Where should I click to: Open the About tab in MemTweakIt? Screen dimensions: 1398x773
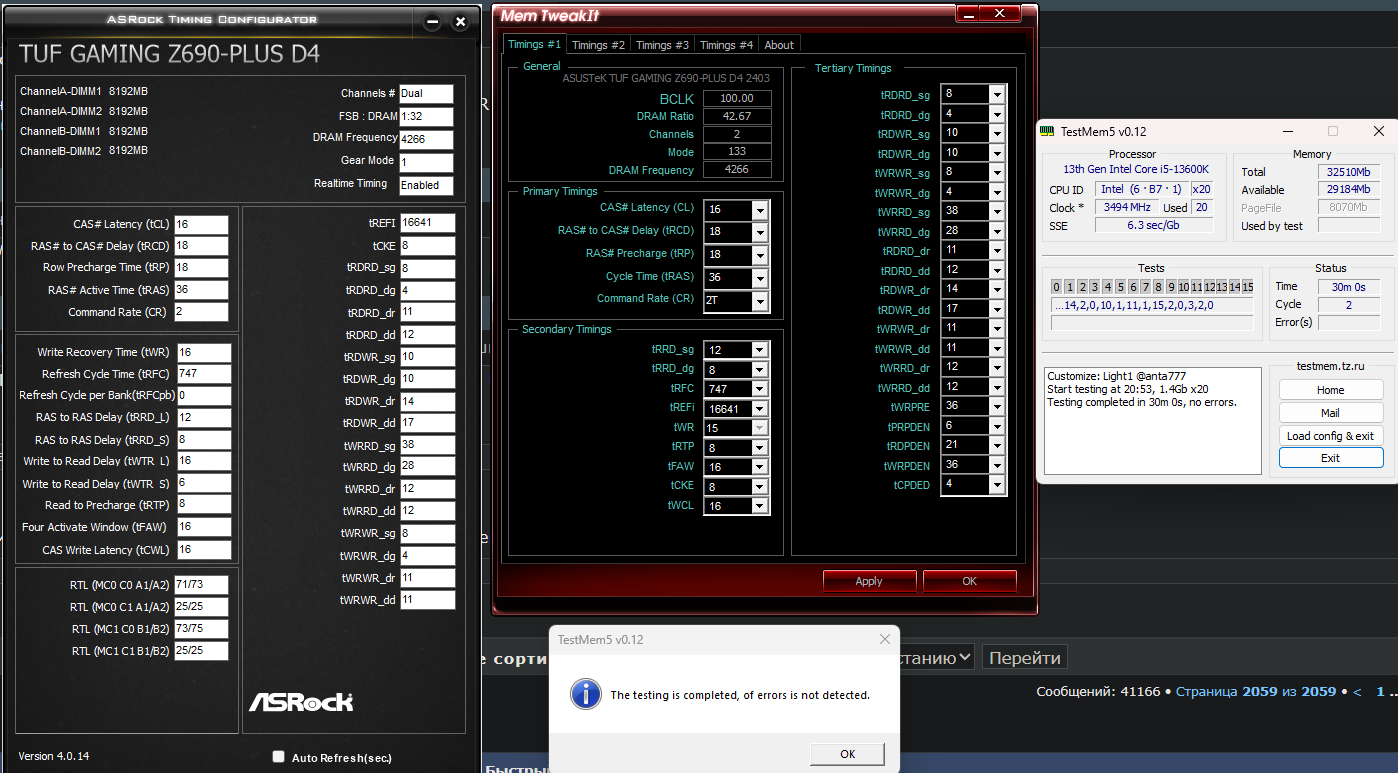point(779,45)
